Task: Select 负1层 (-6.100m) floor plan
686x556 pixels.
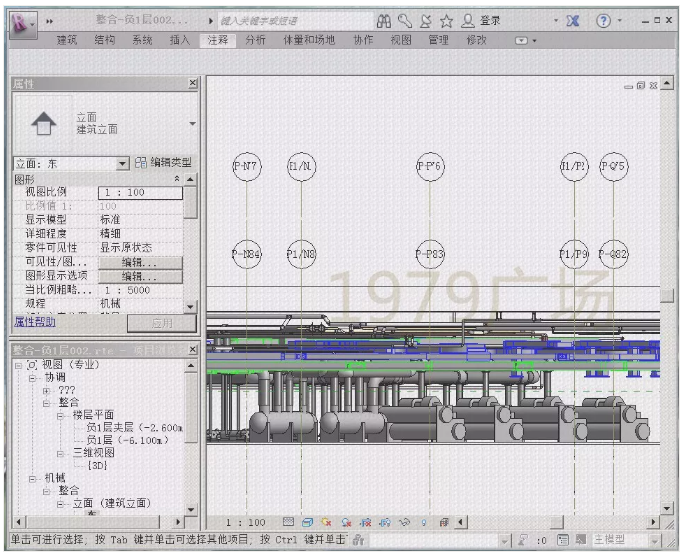Action: pos(128,440)
